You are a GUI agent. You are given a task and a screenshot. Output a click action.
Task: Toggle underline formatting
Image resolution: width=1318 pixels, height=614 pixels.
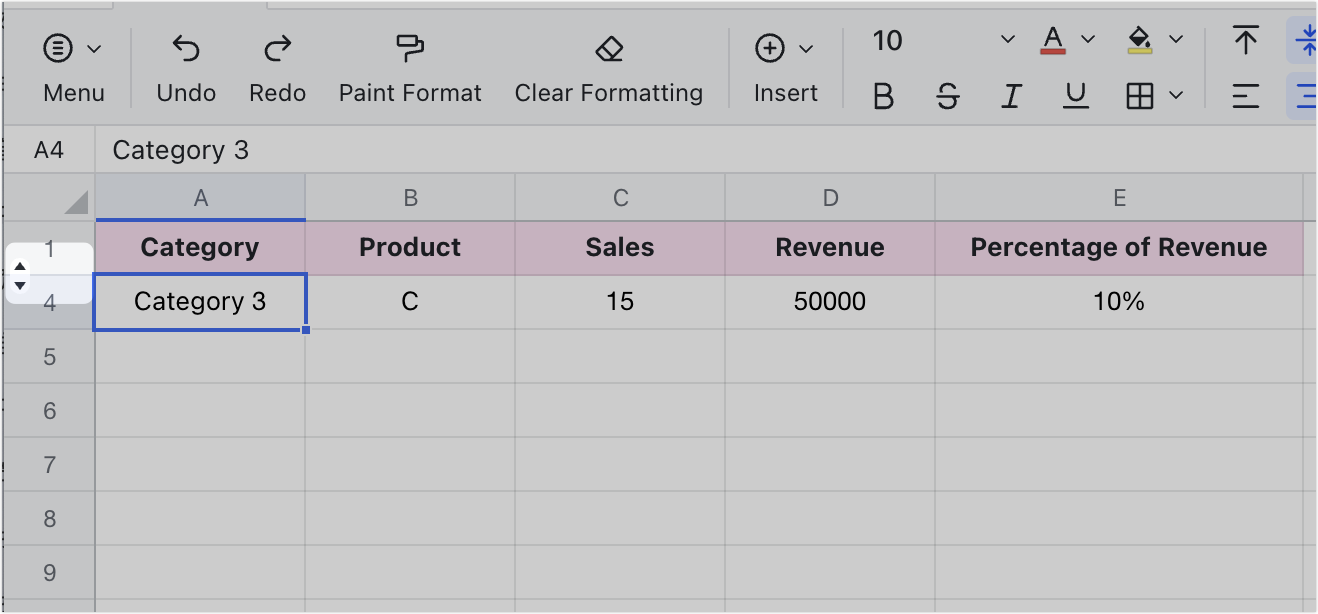tap(1074, 95)
